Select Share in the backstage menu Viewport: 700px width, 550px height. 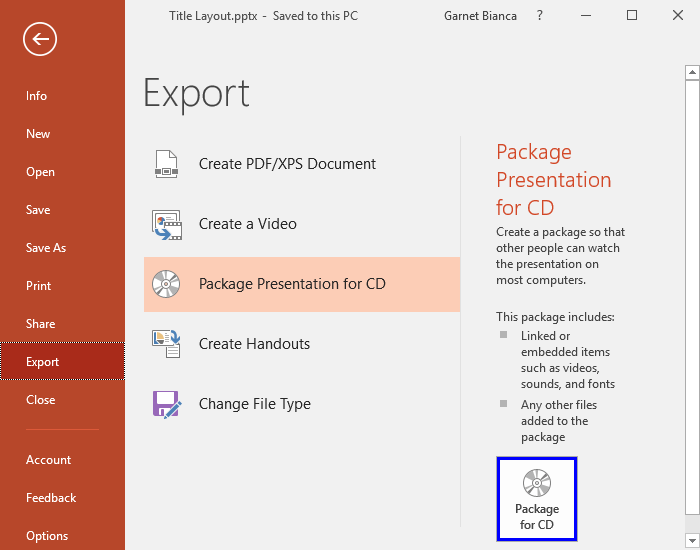[x=40, y=324]
